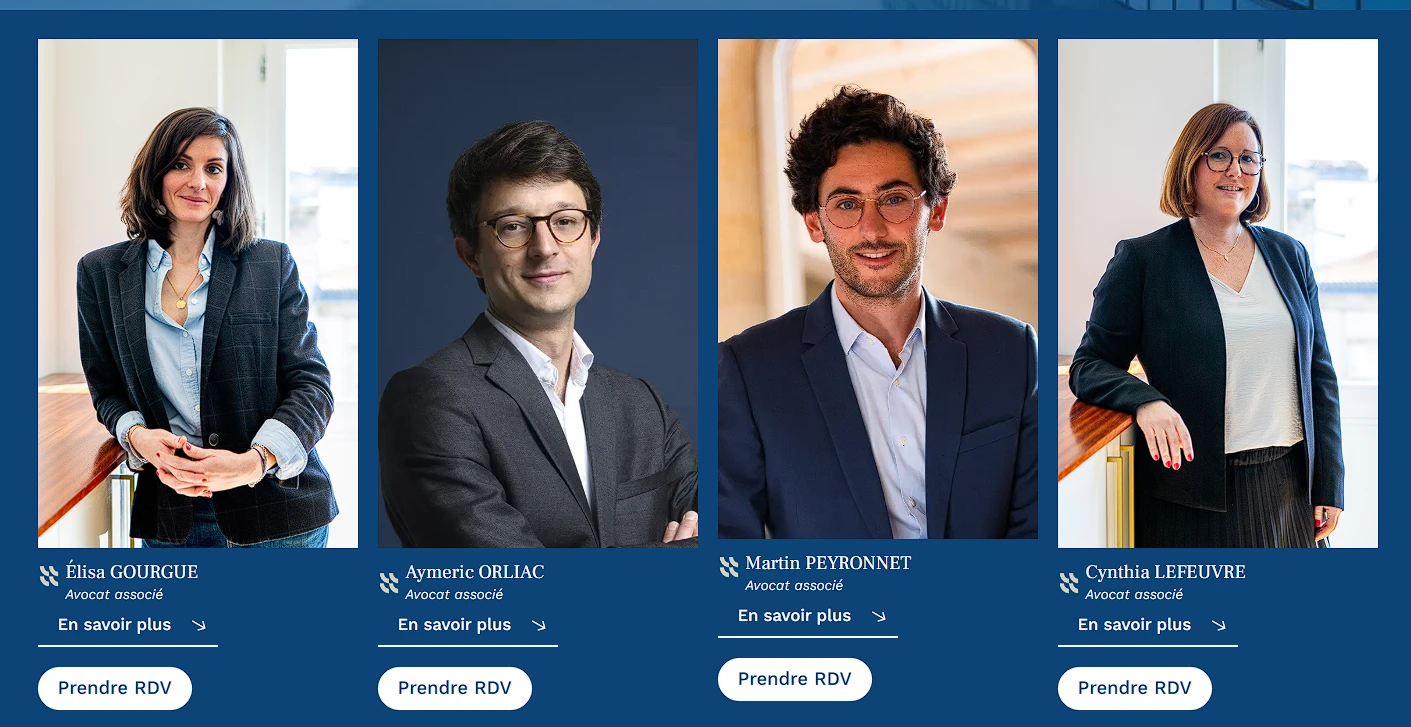The width and height of the screenshot is (1411, 727).
Task: Click the logo icon beside Aymeric ORLIAC
Action: point(388,582)
